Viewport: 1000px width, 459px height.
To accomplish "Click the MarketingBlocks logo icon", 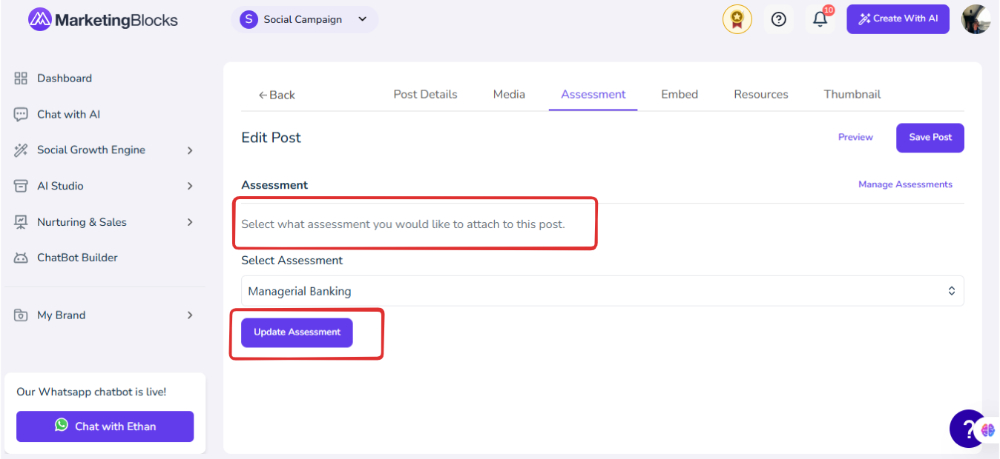I will pyautogui.click(x=40, y=19).
